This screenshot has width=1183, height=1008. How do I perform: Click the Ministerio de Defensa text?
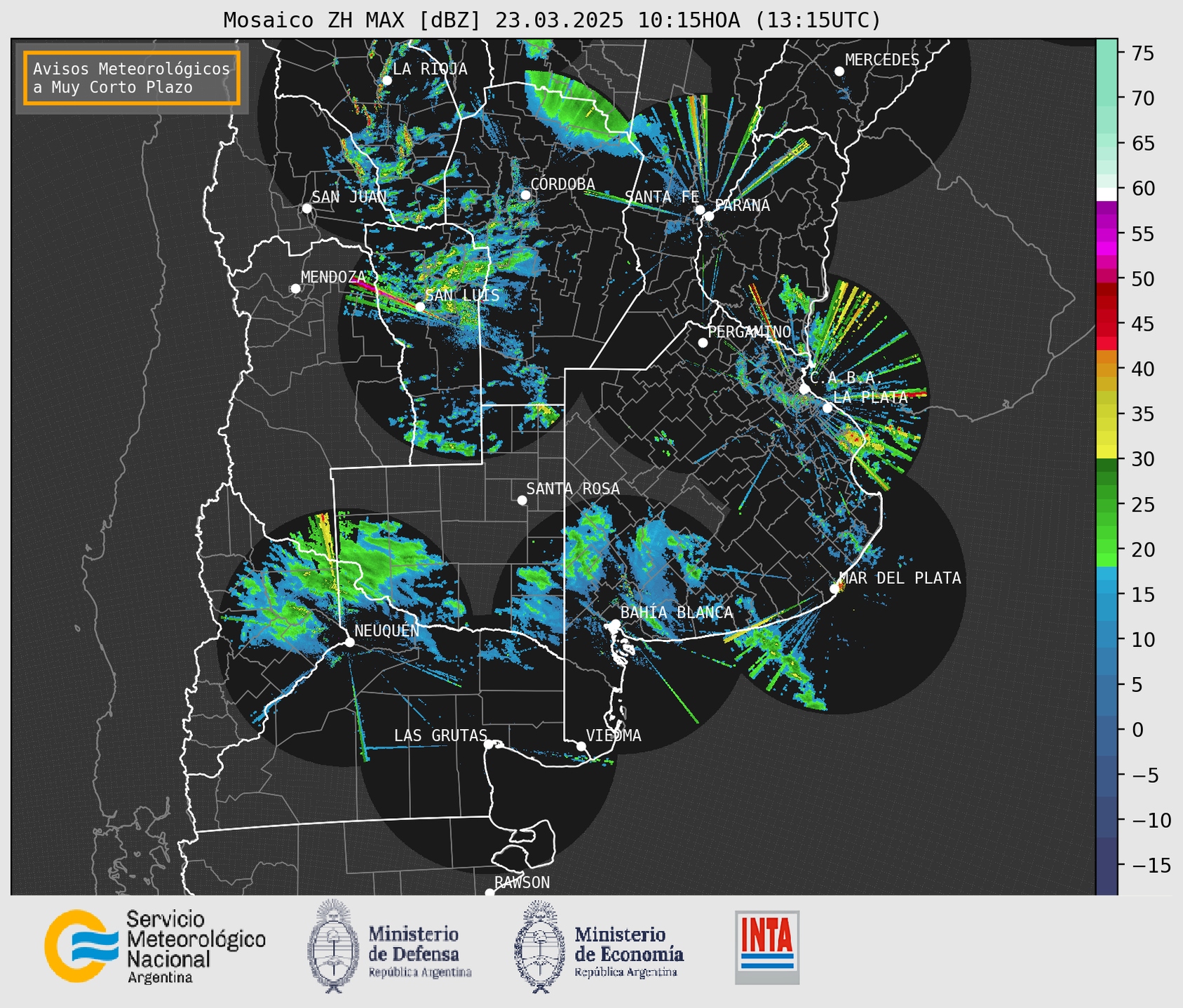click(x=419, y=951)
